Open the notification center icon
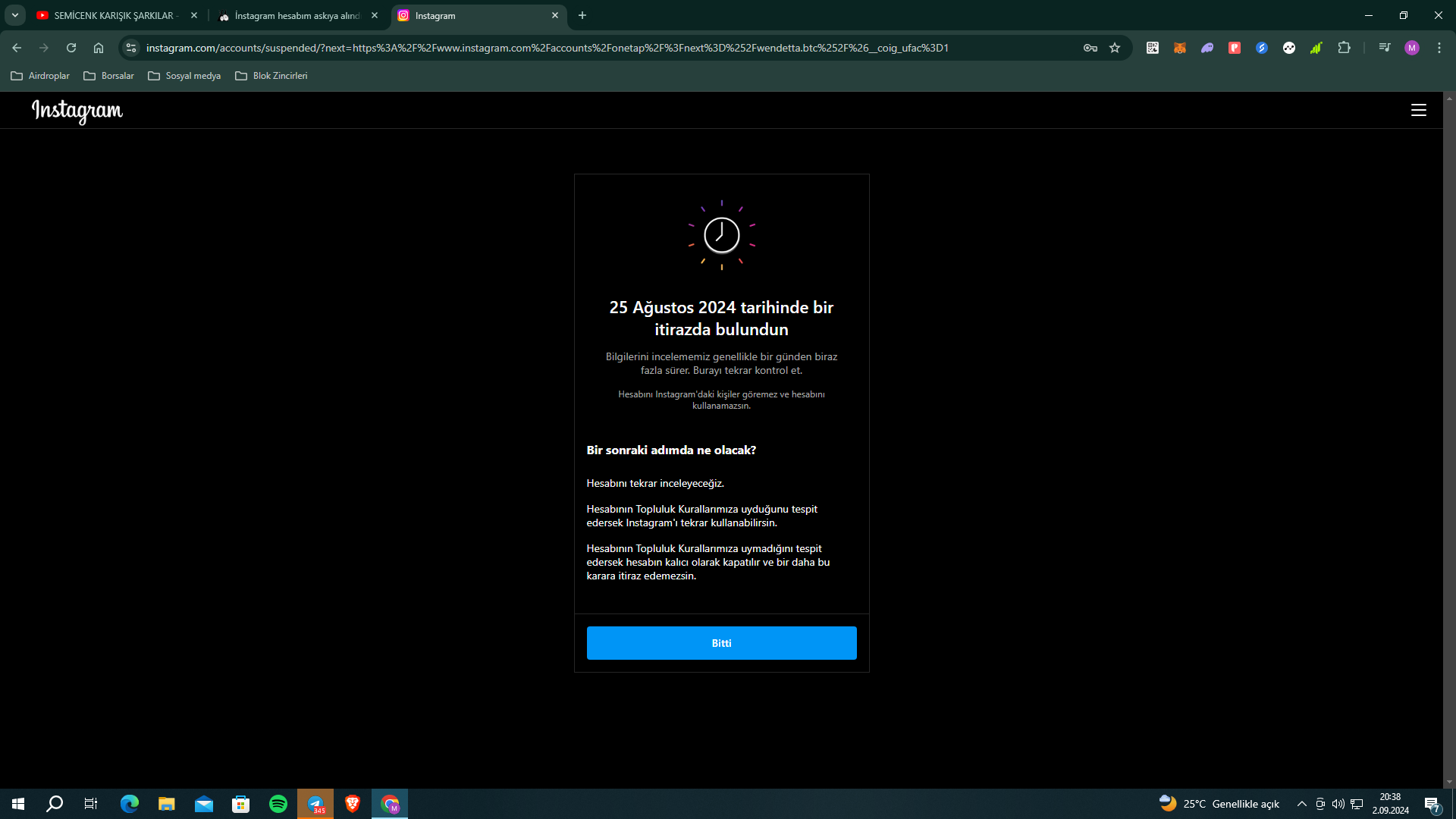This screenshot has width=1456, height=819. [1432, 804]
